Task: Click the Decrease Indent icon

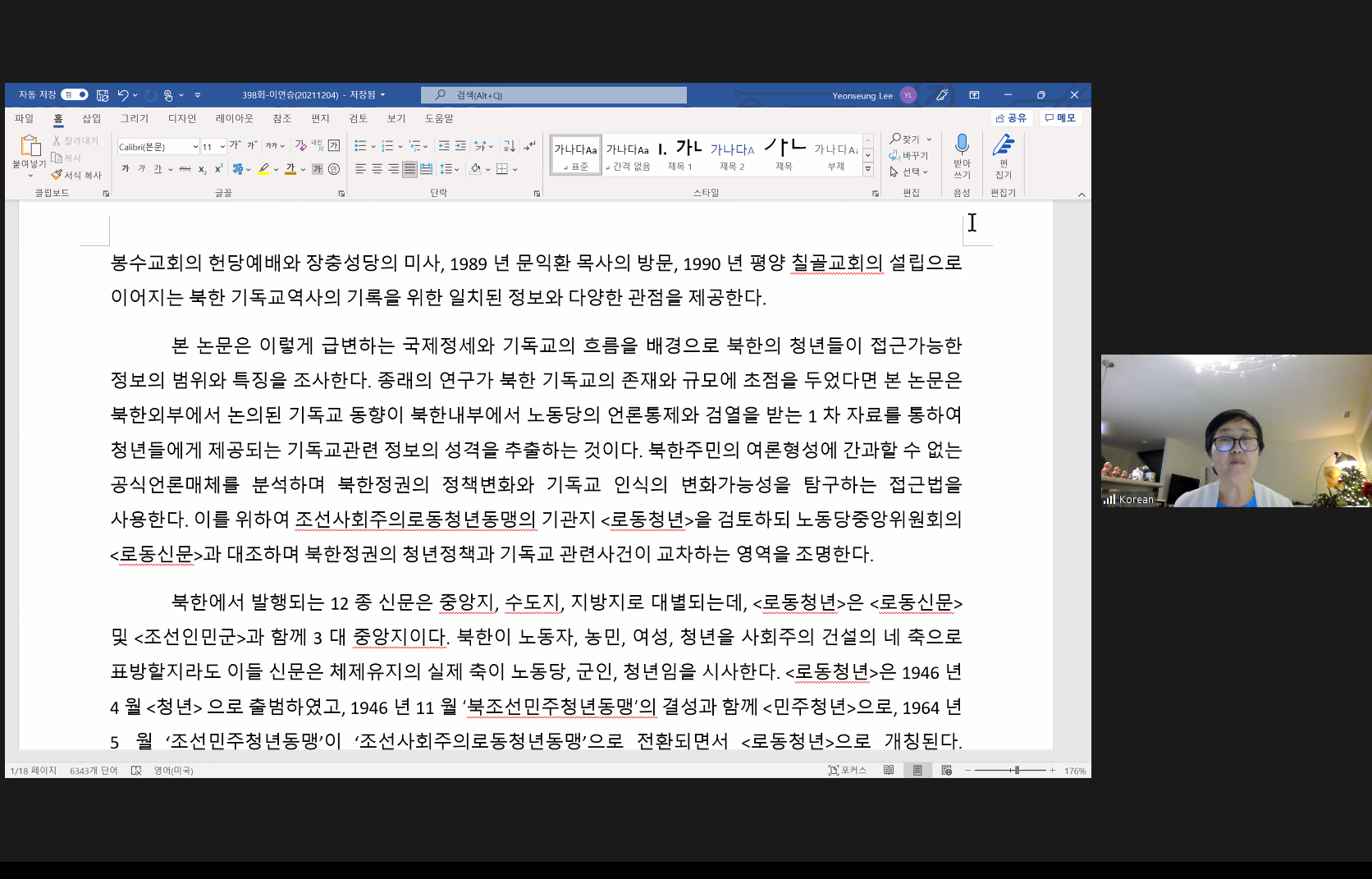Action: (x=444, y=146)
